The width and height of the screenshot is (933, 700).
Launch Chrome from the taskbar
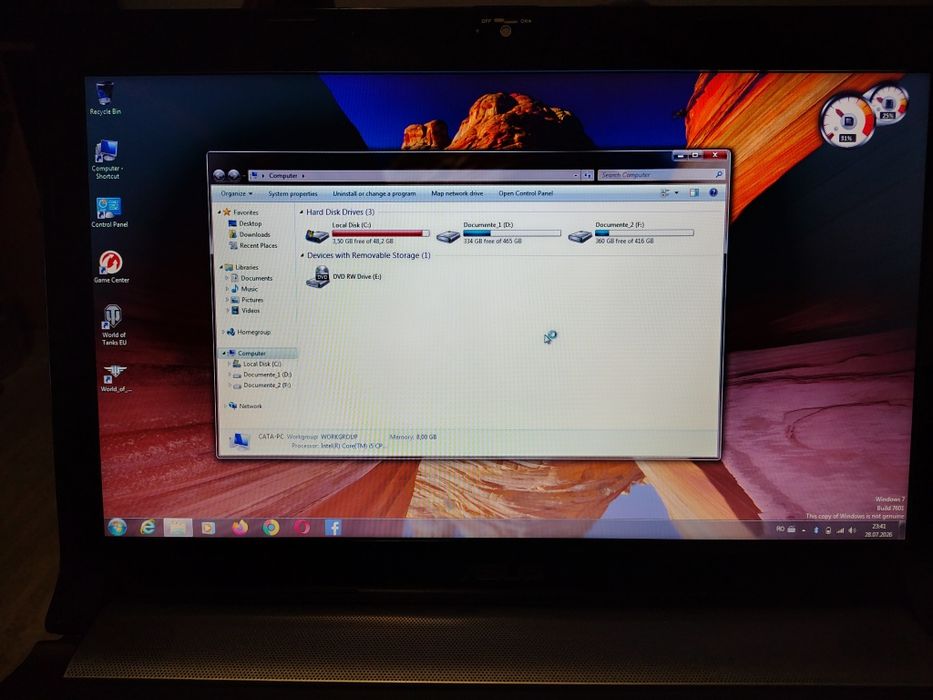coord(271,527)
